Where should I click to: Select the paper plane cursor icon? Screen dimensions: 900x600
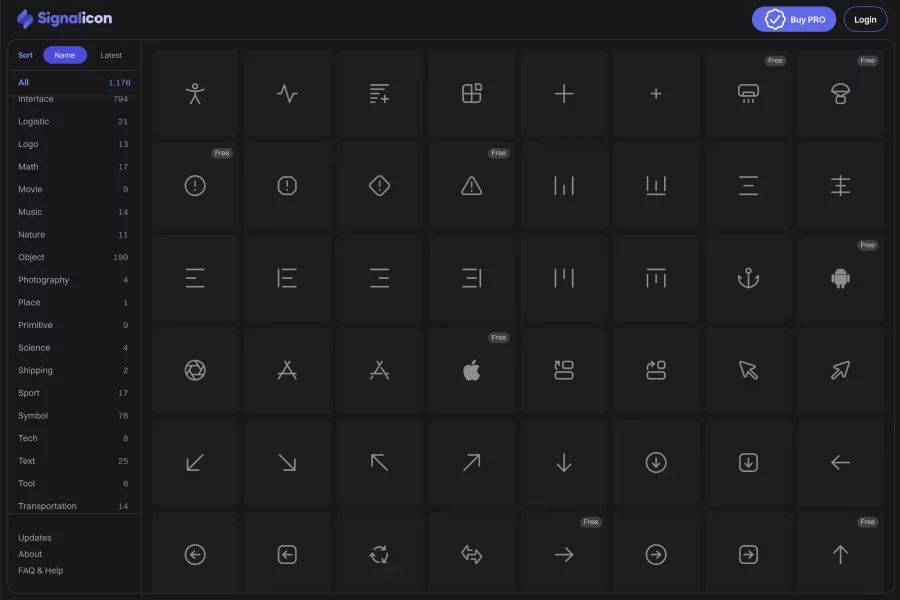tap(840, 371)
